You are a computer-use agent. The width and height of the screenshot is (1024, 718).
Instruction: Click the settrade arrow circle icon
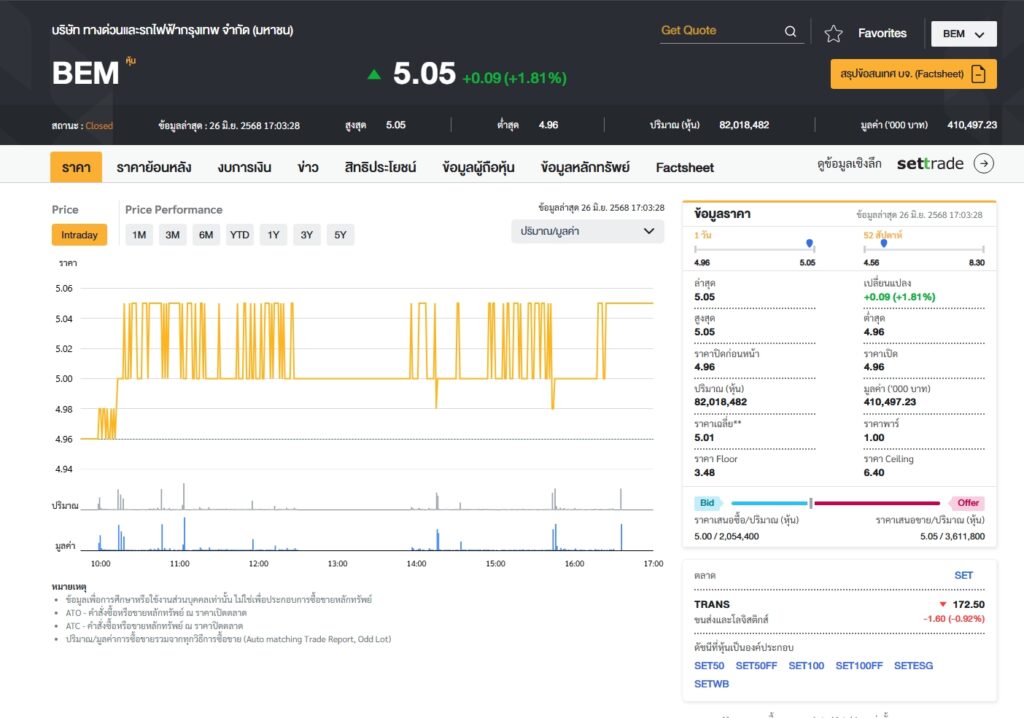984,163
